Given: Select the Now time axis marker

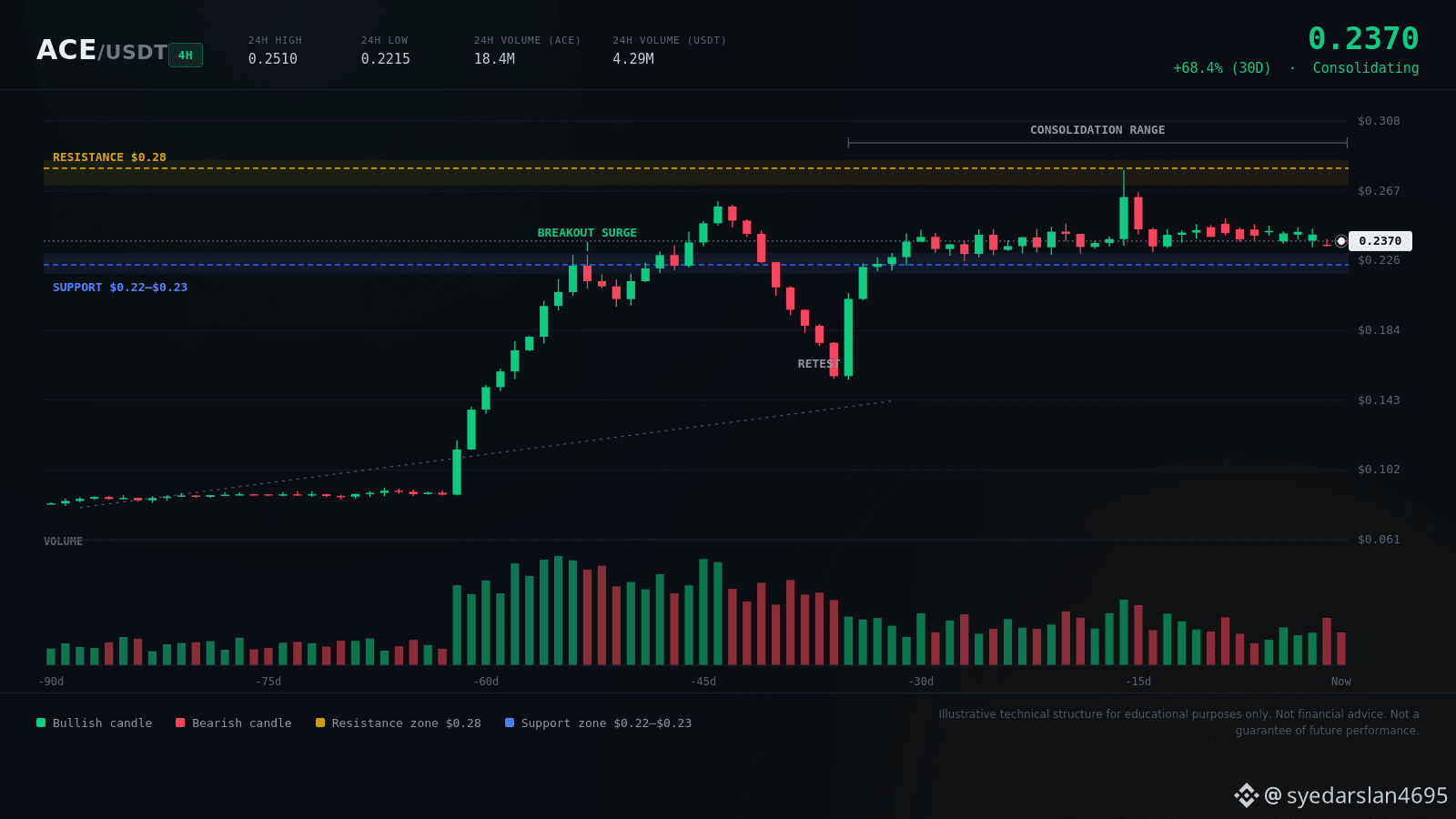Looking at the screenshot, I should point(1341,682).
